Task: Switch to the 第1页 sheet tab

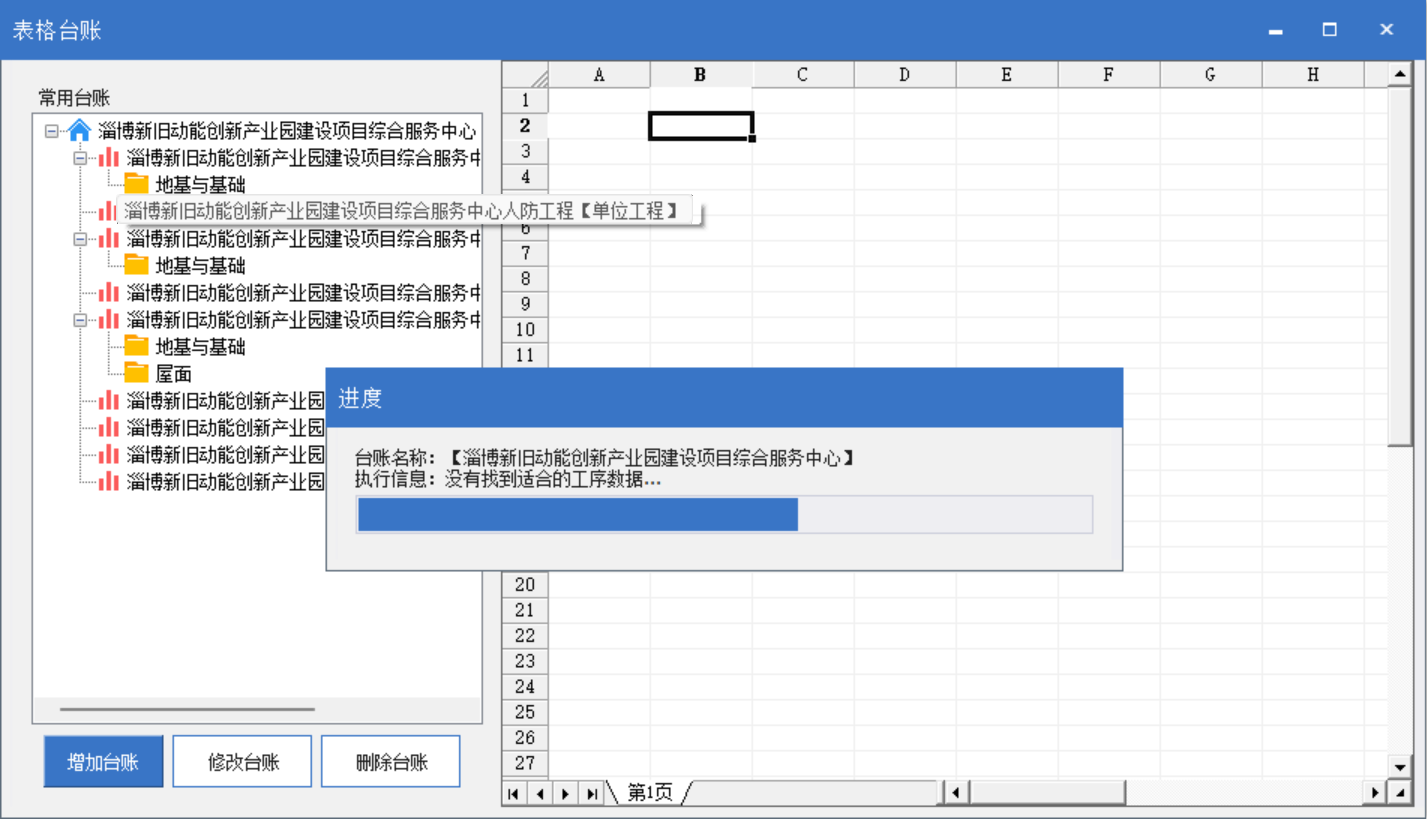Action: (649, 793)
